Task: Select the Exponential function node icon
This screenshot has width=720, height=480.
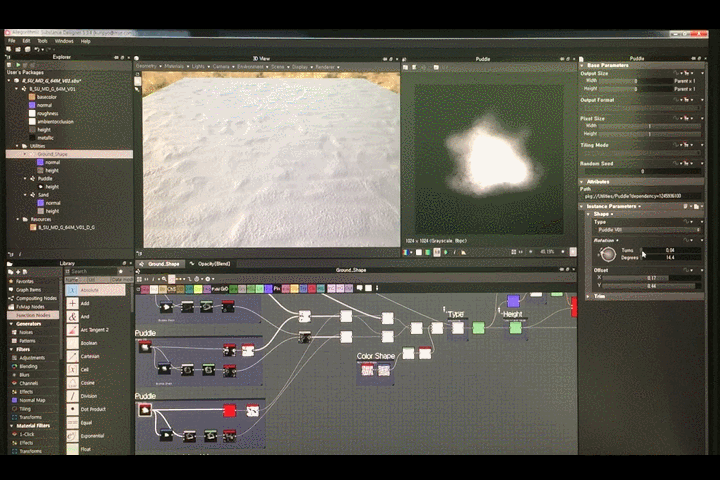Action: (72, 435)
